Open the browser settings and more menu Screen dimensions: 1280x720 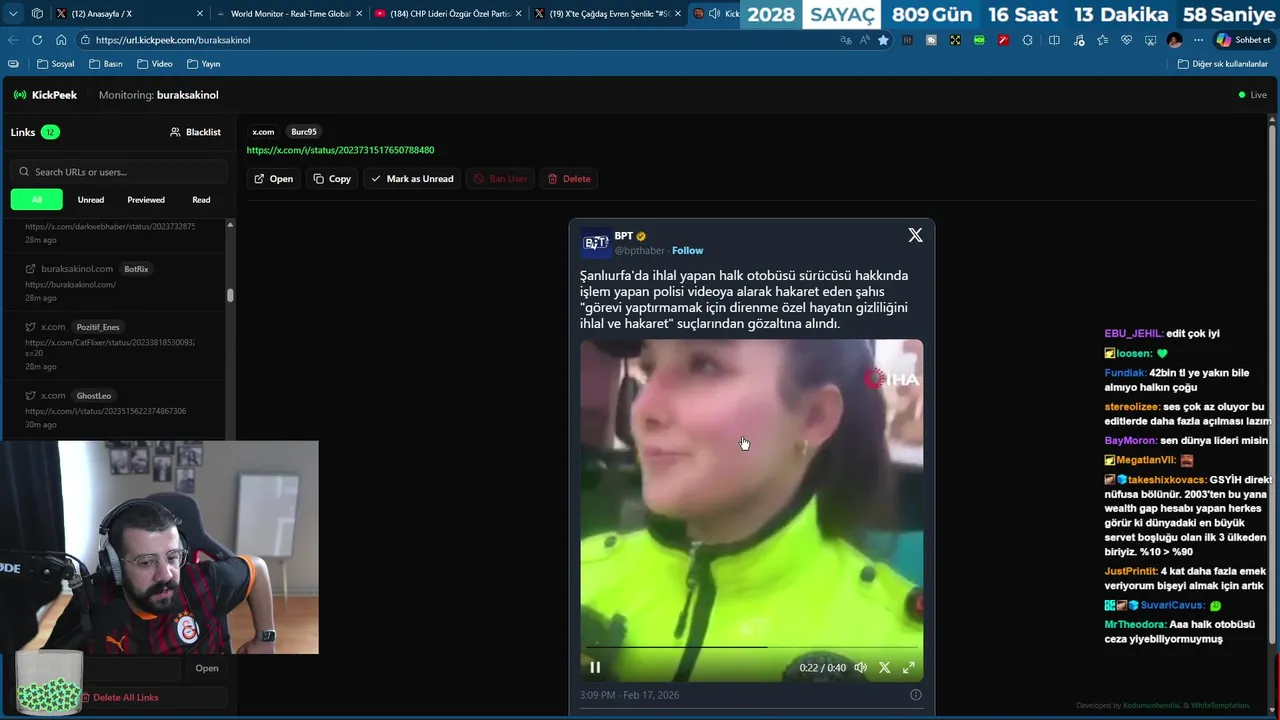pyautogui.click(x=1198, y=40)
